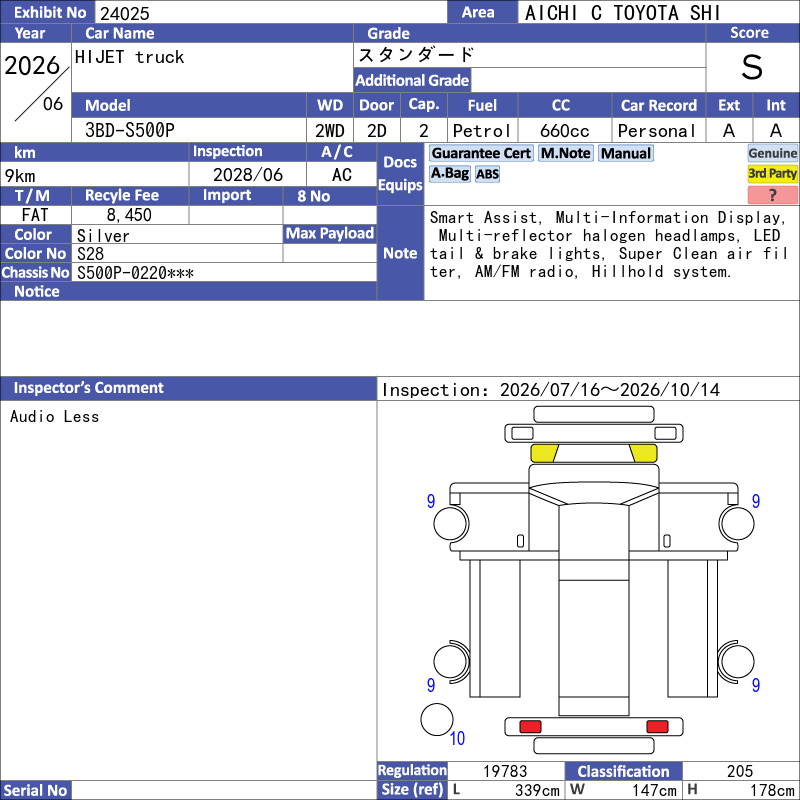Click the Manual docs badge
800x800 pixels.
[626, 153]
